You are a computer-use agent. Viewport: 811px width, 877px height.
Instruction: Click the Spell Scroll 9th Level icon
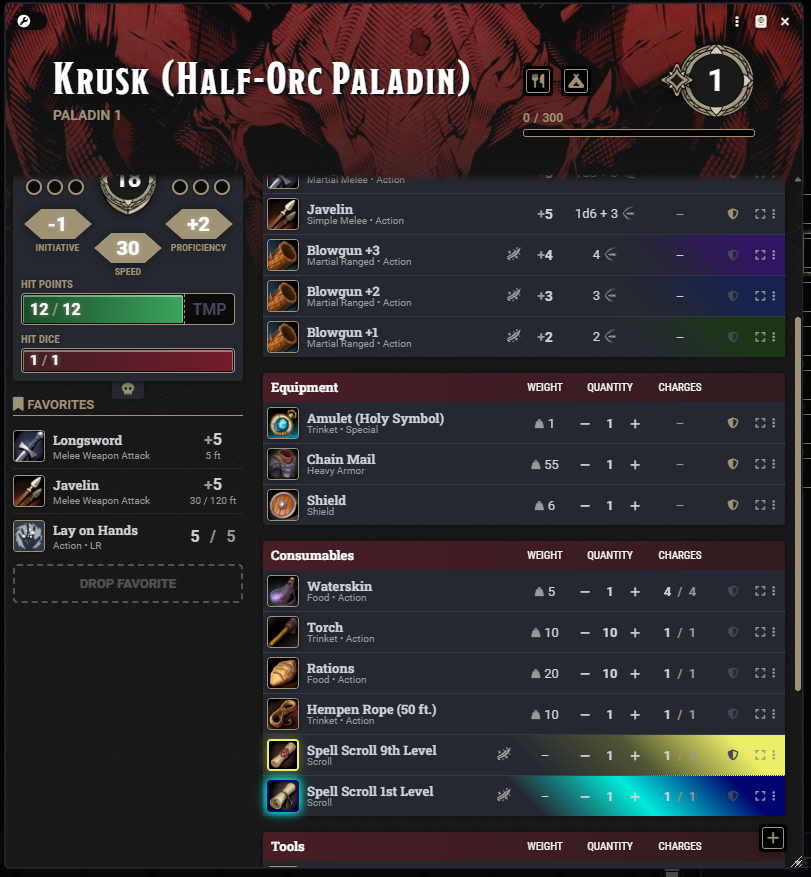click(x=282, y=755)
